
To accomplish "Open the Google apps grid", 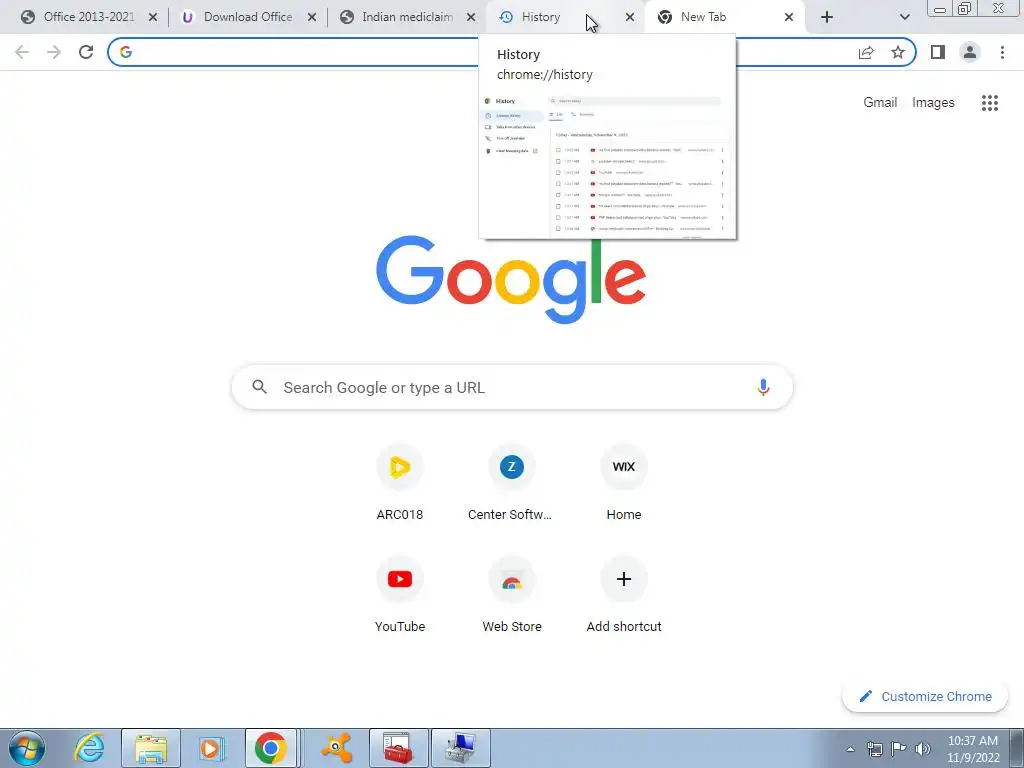I will coord(989,103).
